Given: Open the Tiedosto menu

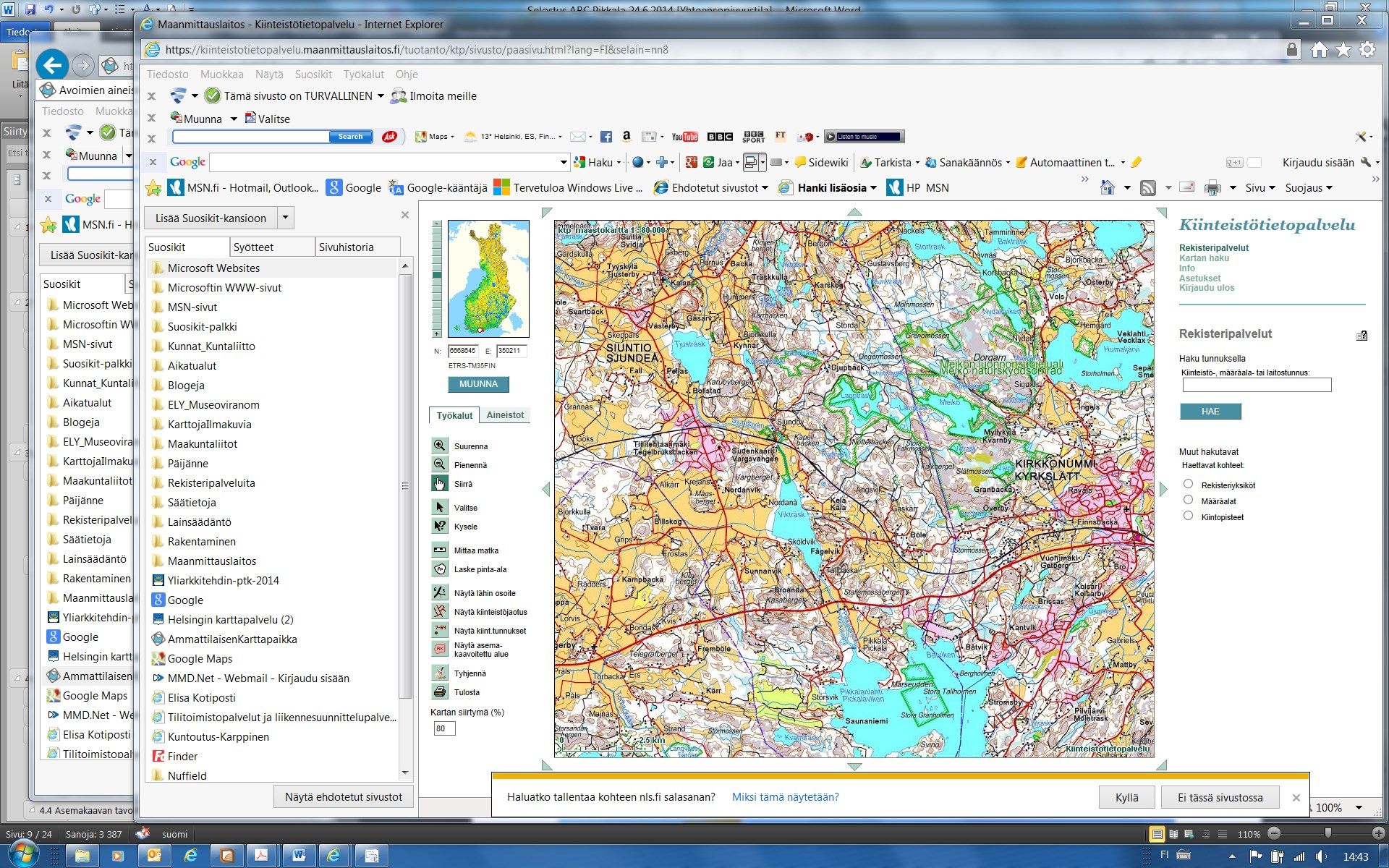Looking at the screenshot, I should pyautogui.click(x=167, y=75).
